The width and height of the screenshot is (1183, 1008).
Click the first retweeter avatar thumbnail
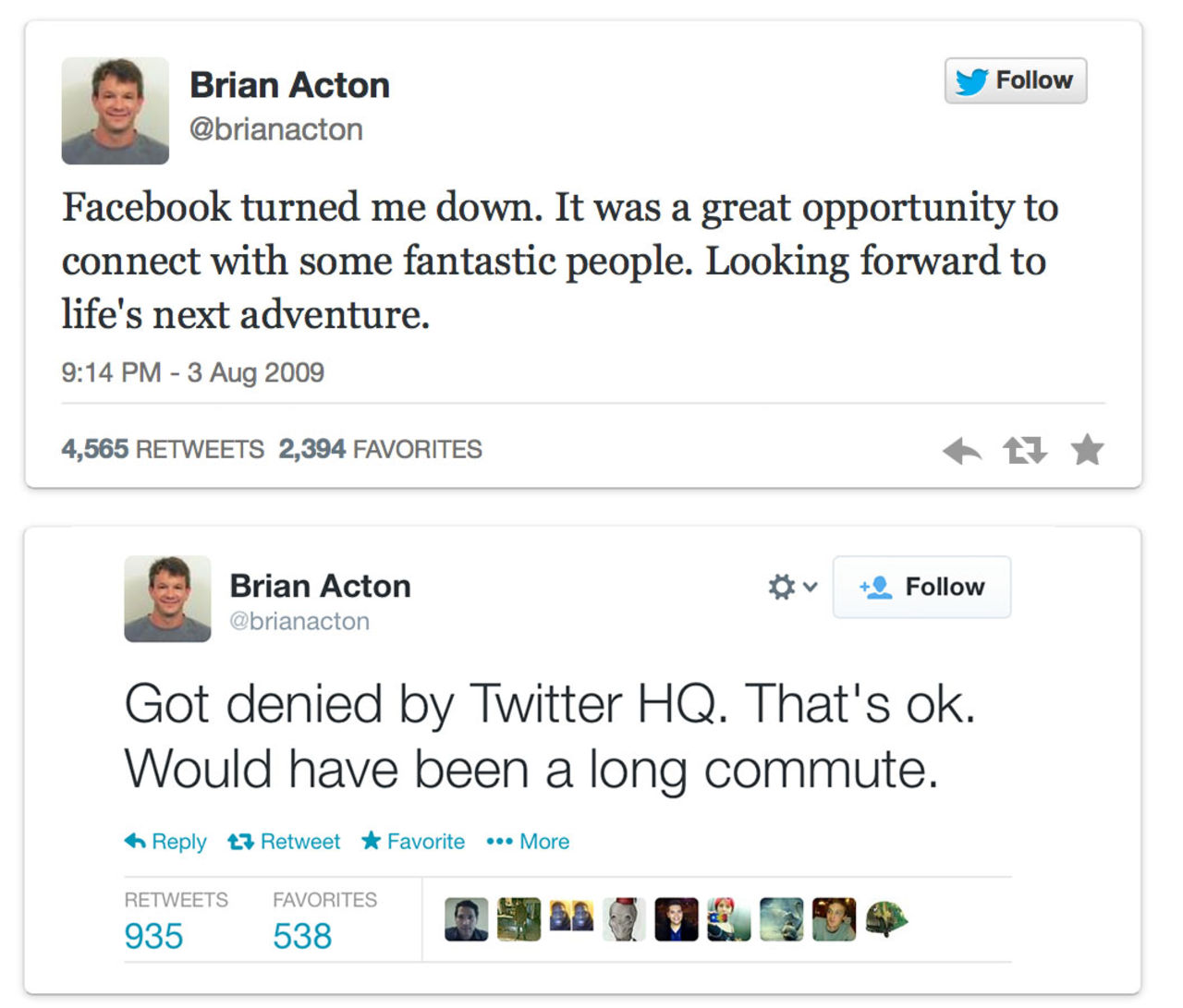467,919
